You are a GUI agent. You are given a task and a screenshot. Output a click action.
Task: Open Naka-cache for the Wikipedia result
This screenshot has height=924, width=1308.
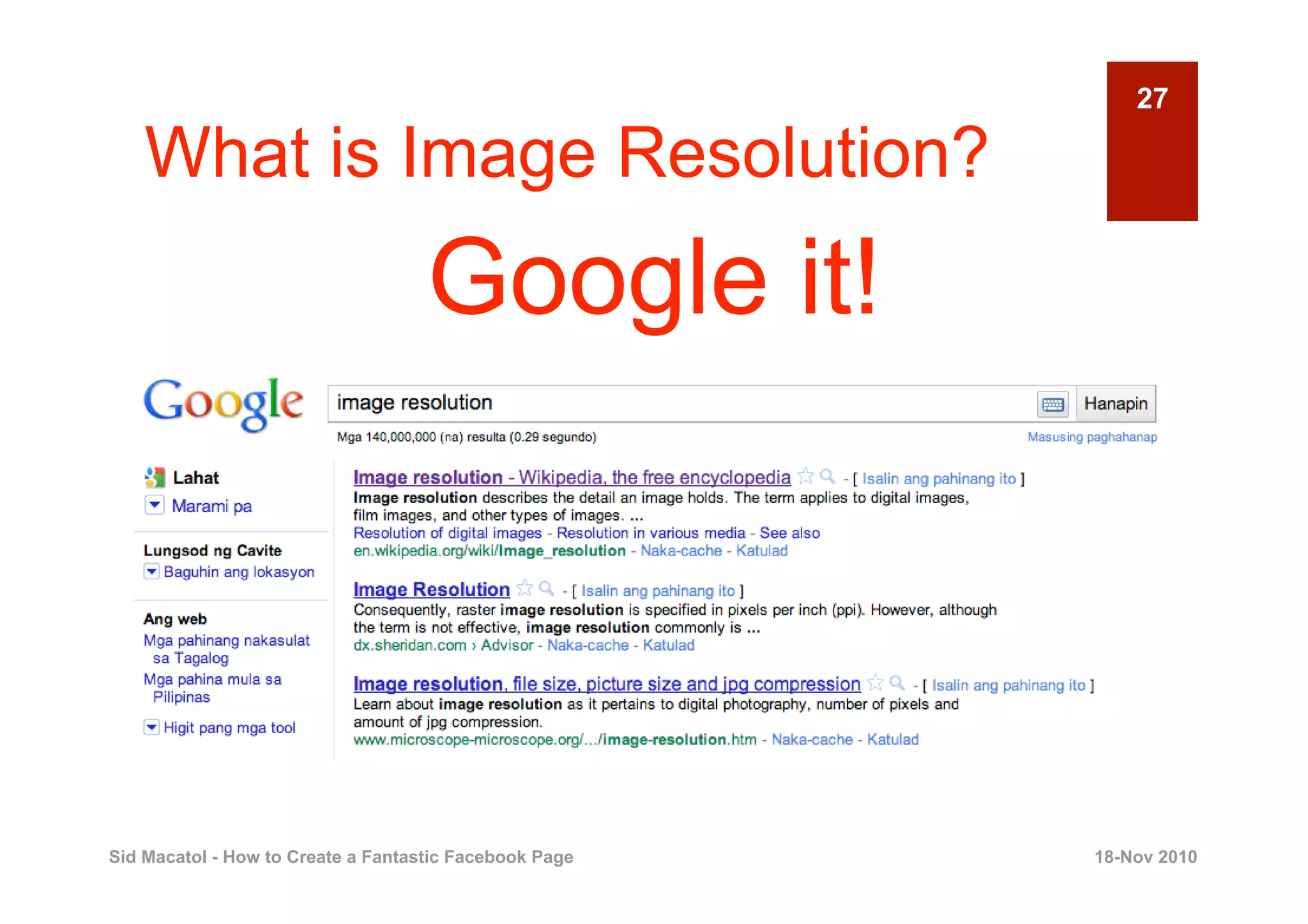tap(681, 550)
